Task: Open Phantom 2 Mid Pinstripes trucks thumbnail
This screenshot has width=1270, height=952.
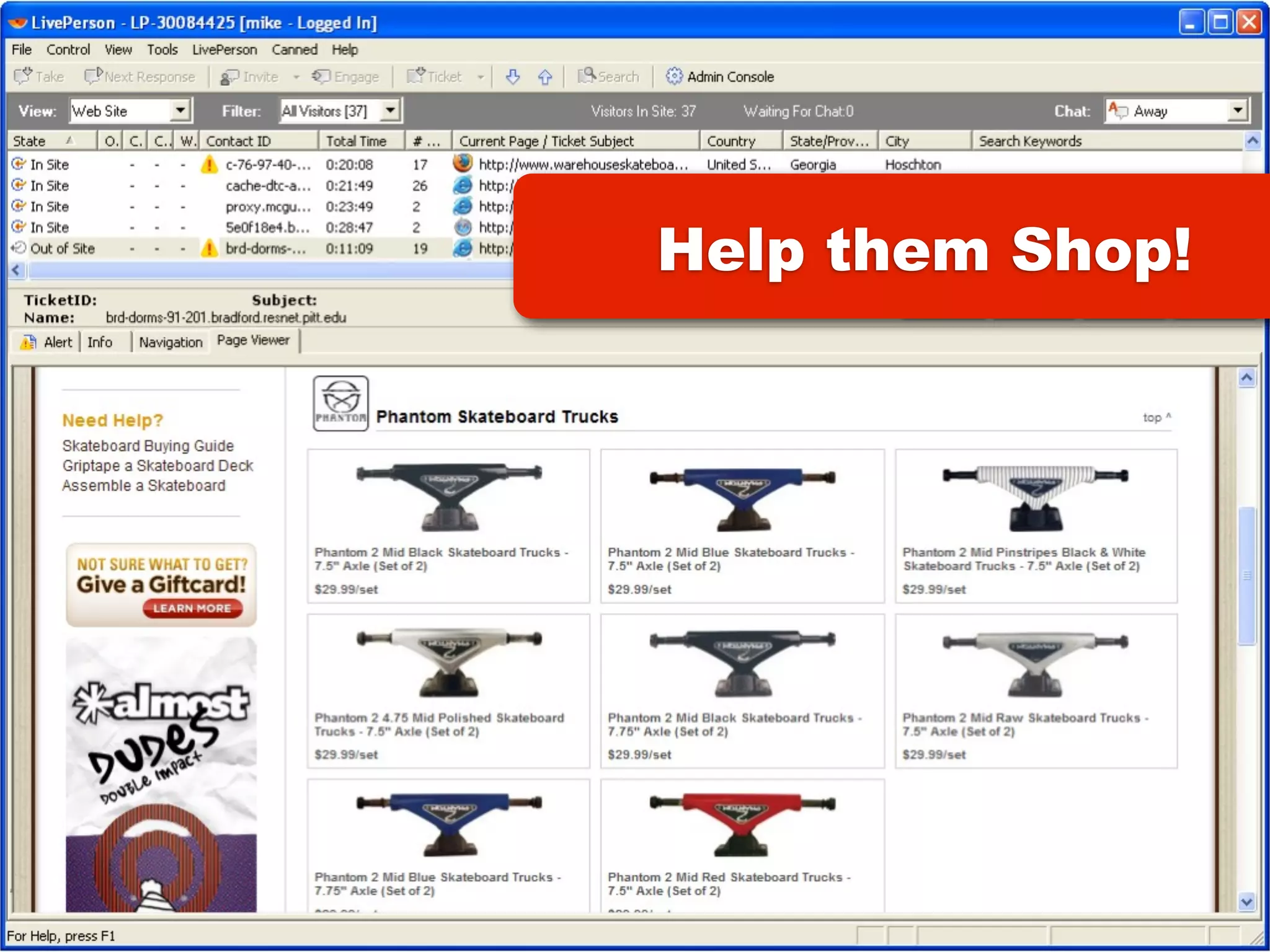Action: [1036, 498]
